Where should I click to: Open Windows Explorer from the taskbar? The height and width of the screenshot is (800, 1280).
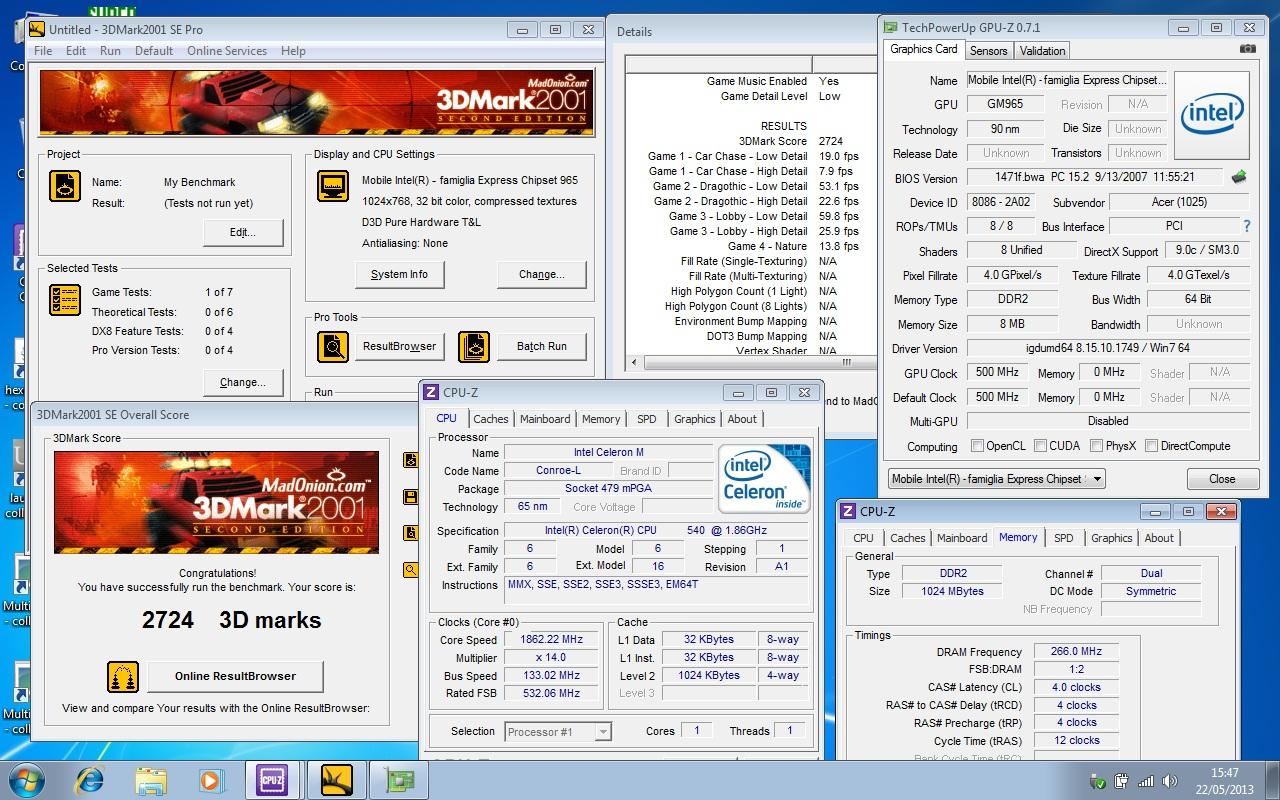(x=150, y=780)
